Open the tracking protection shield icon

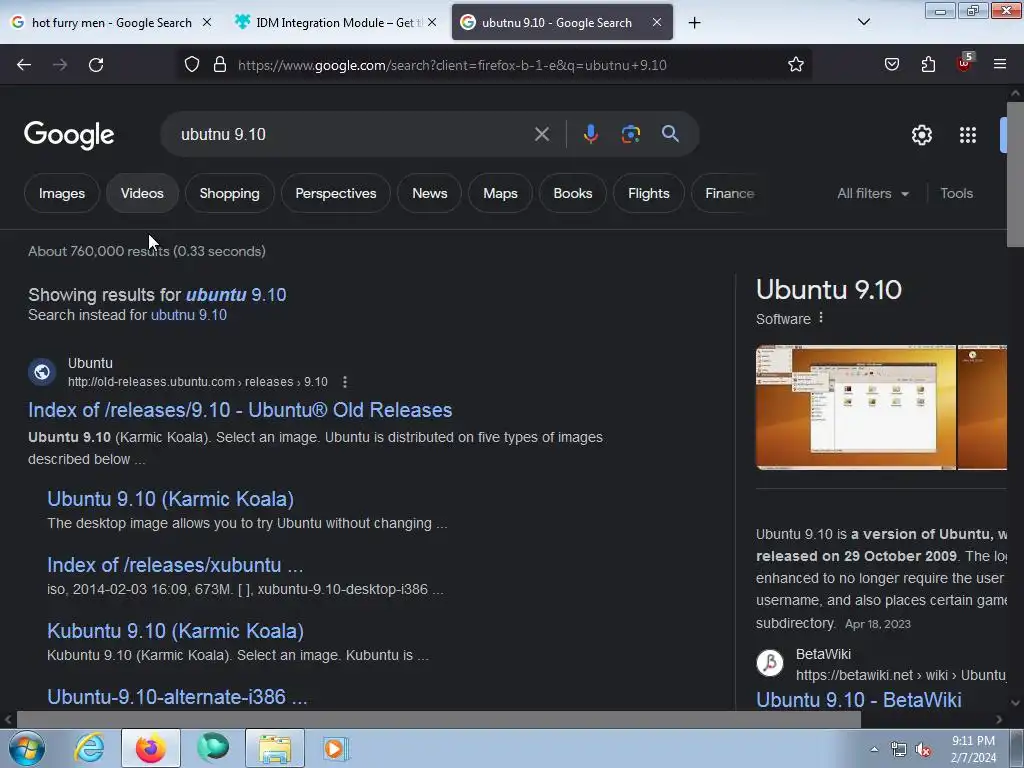click(x=191, y=65)
